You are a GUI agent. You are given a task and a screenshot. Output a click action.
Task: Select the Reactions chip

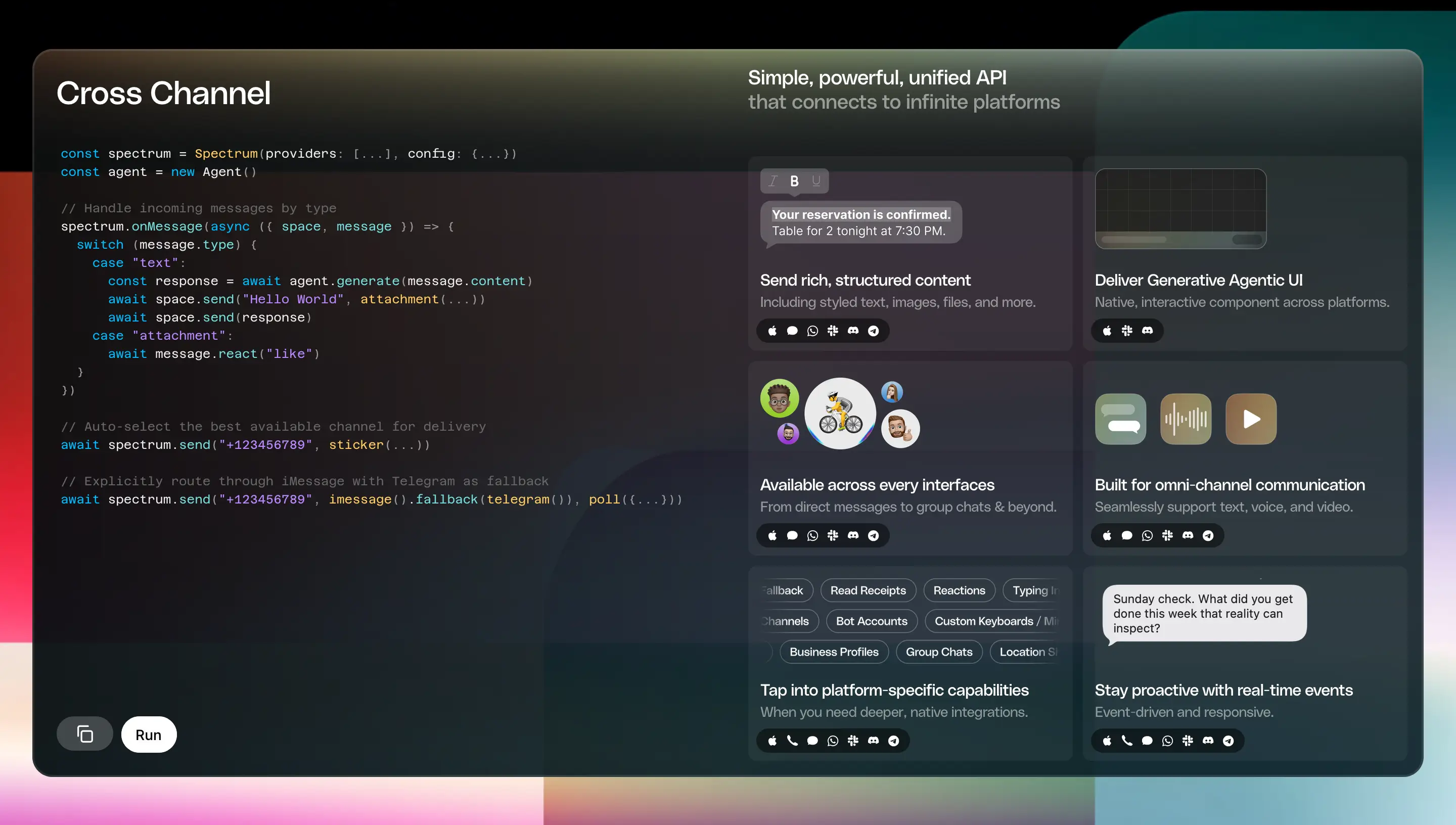[959, 590]
